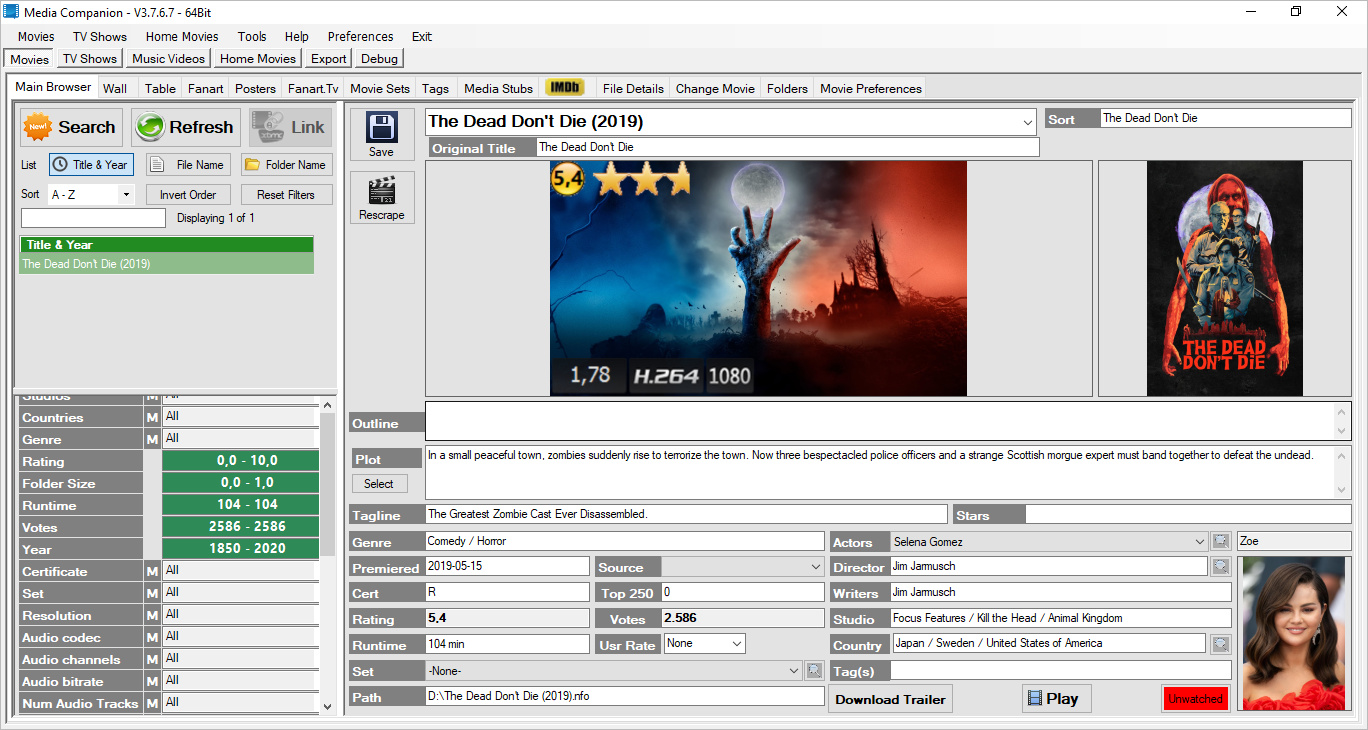The image size is (1368, 730).
Task: Click the filter panel scrollbar down arrow
Action: tap(327, 705)
